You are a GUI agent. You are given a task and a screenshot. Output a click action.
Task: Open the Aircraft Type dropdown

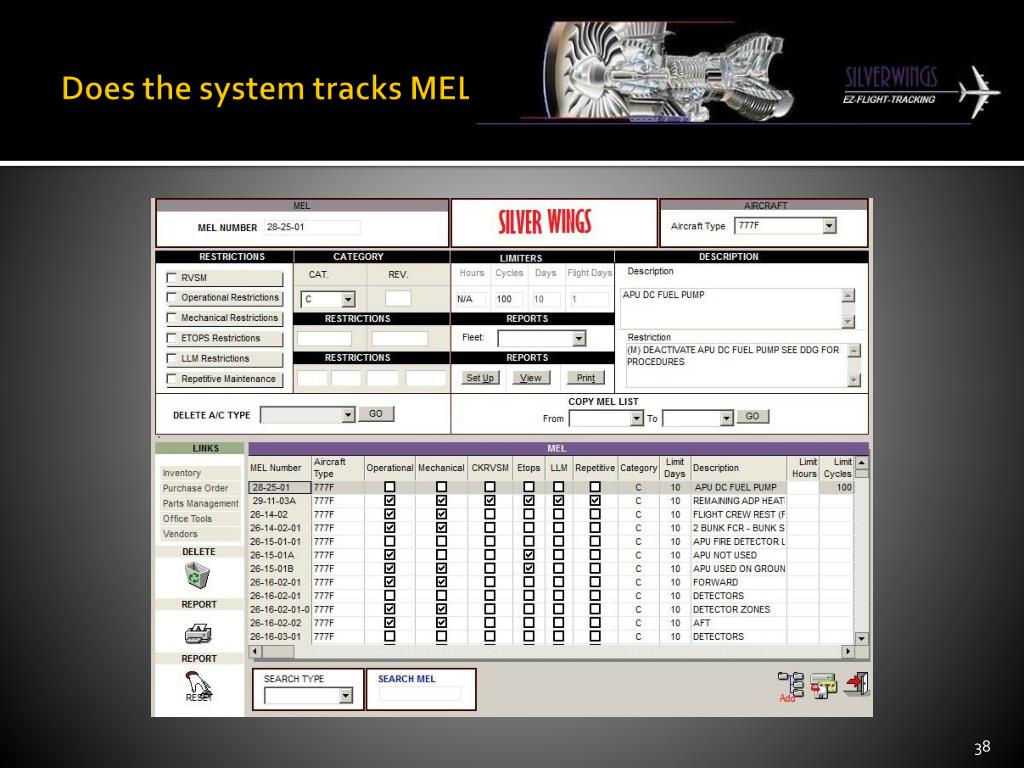[829, 226]
